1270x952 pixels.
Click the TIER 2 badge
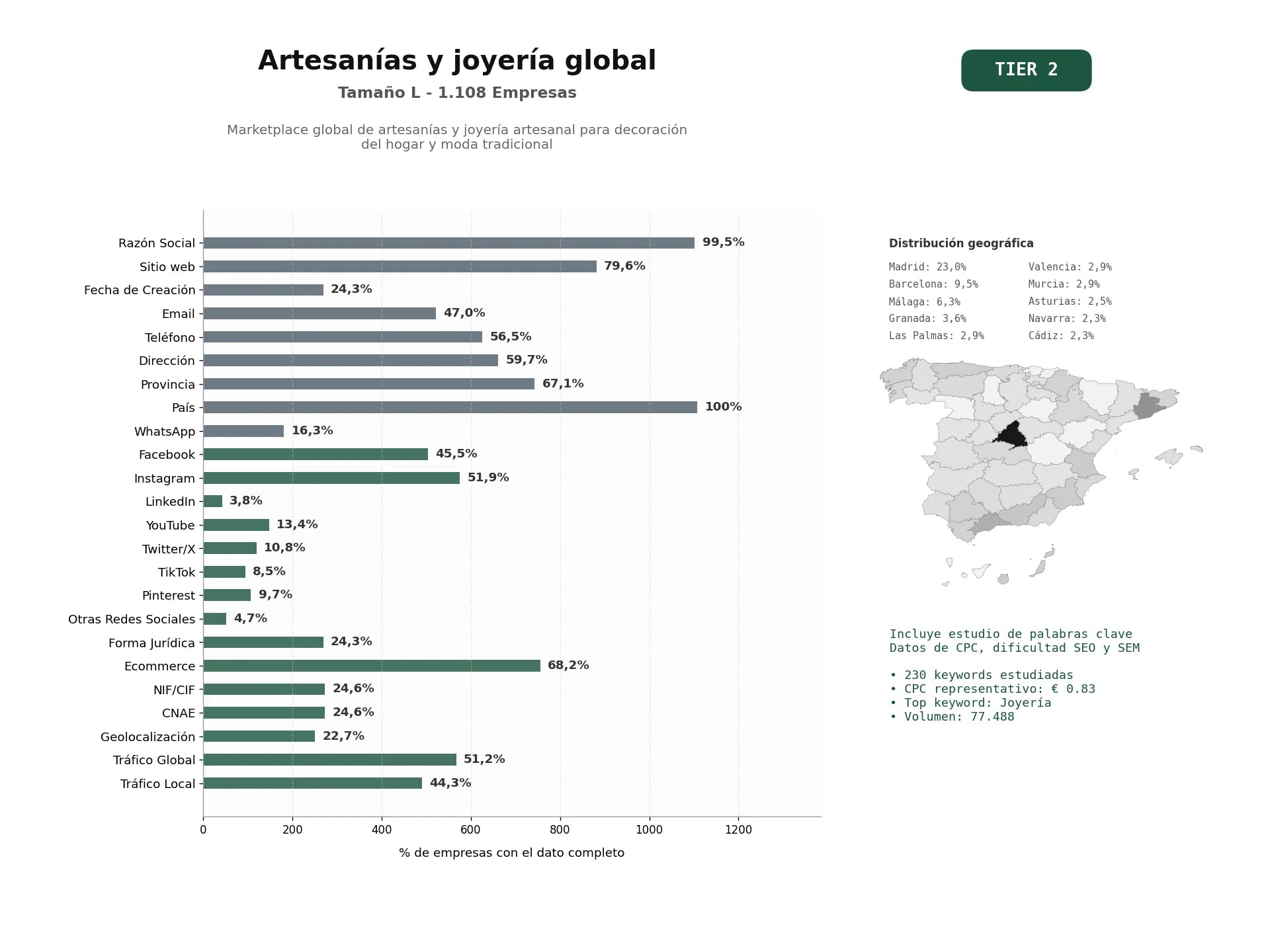pos(1026,70)
